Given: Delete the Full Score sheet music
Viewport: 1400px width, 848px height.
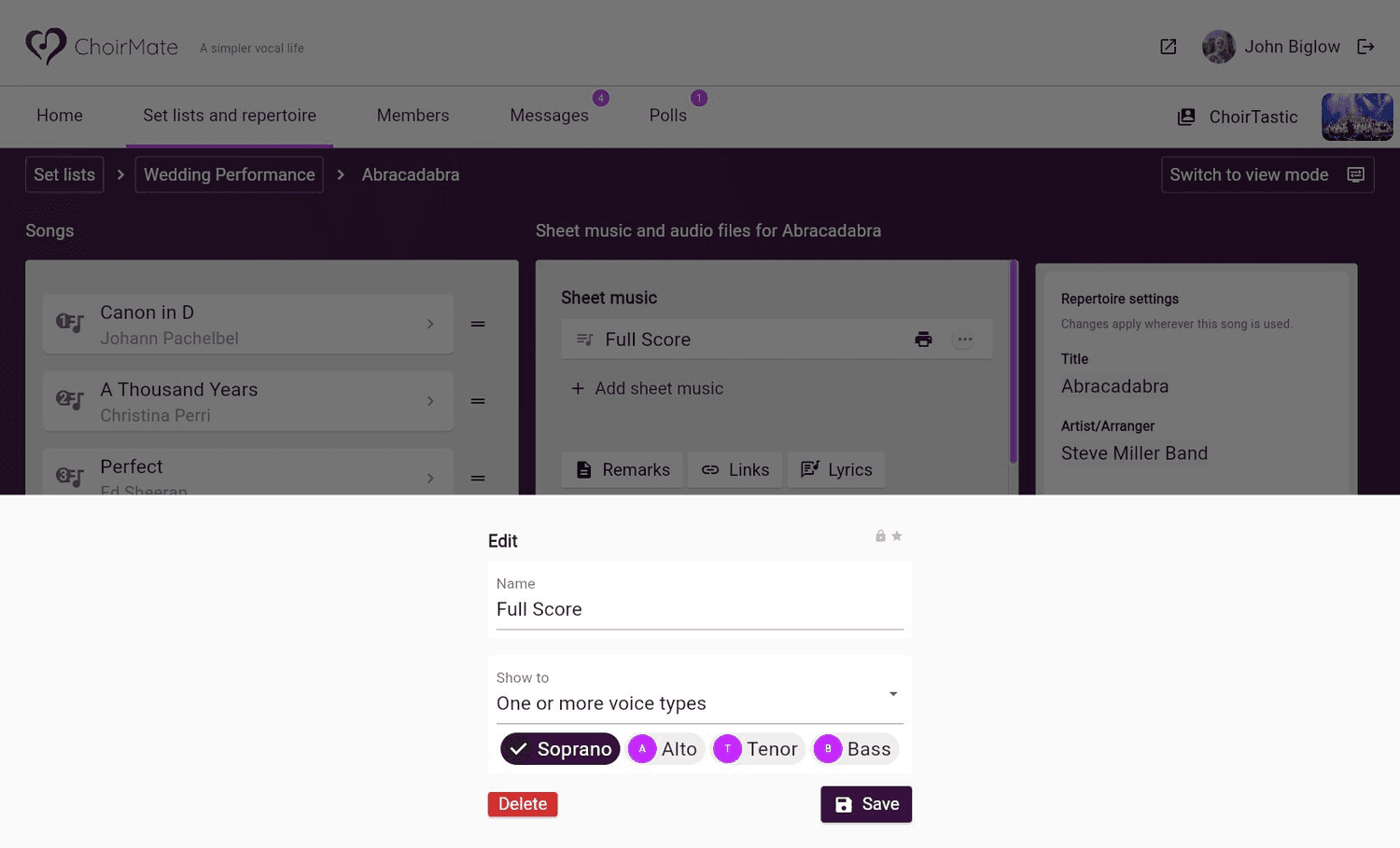Looking at the screenshot, I should pos(523,804).
